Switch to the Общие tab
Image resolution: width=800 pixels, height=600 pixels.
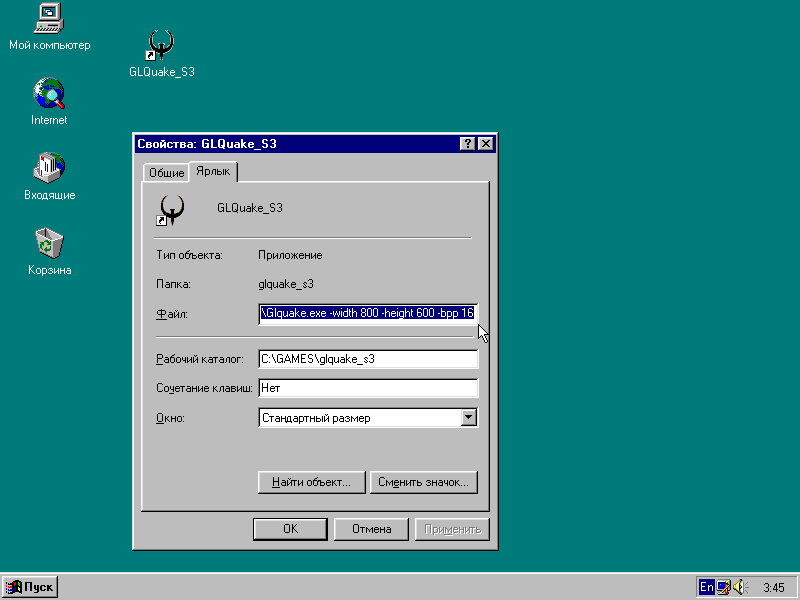coord(166,172)
